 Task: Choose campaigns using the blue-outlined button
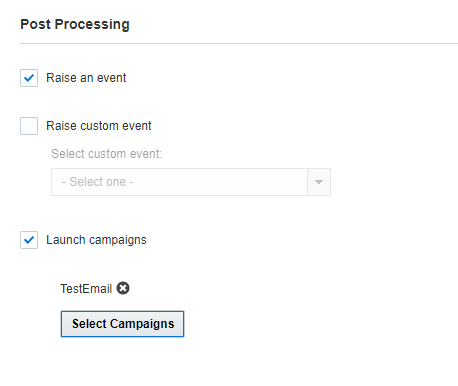coord(122,324)
